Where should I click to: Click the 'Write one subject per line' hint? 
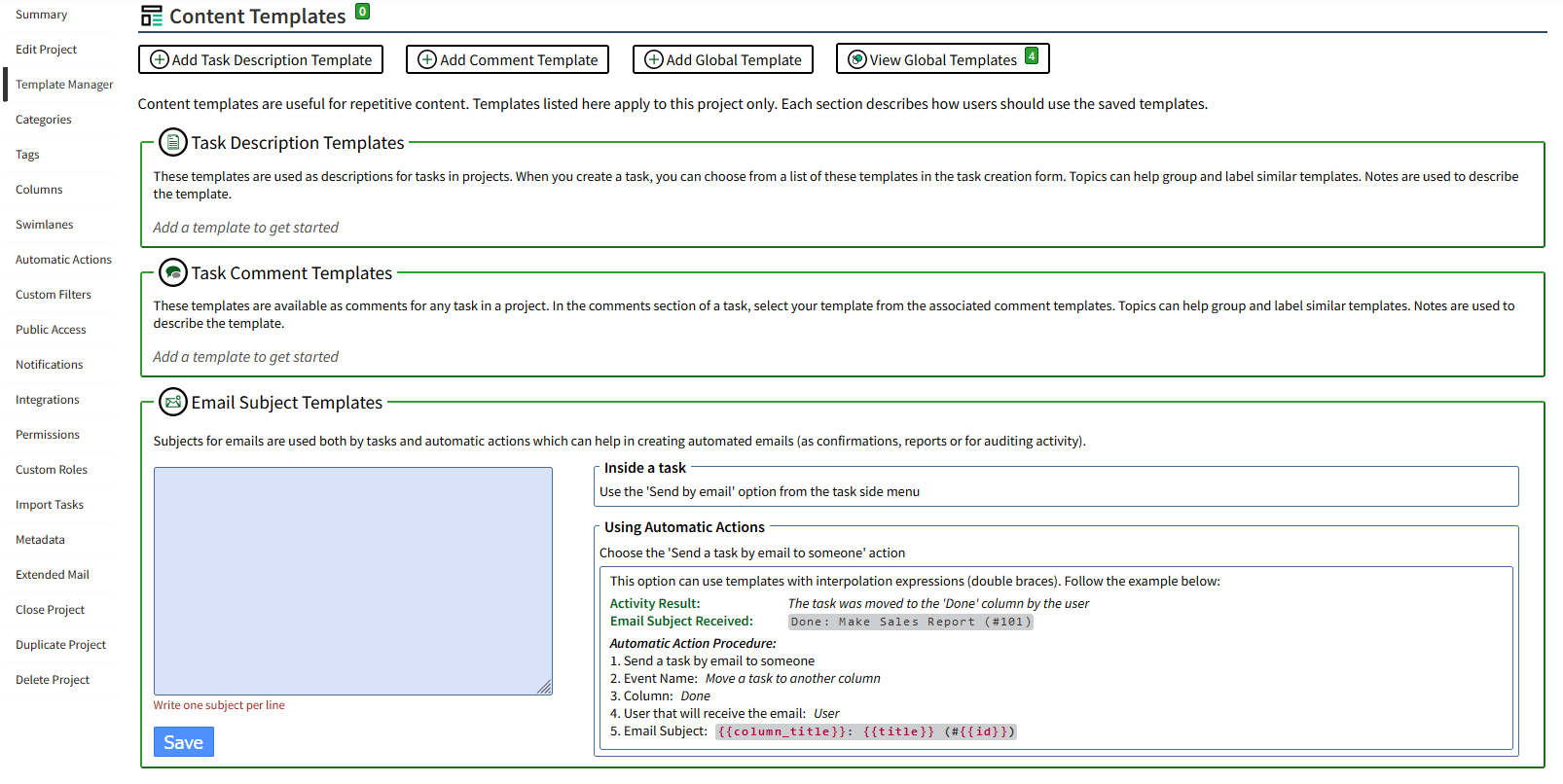(219, 705)
